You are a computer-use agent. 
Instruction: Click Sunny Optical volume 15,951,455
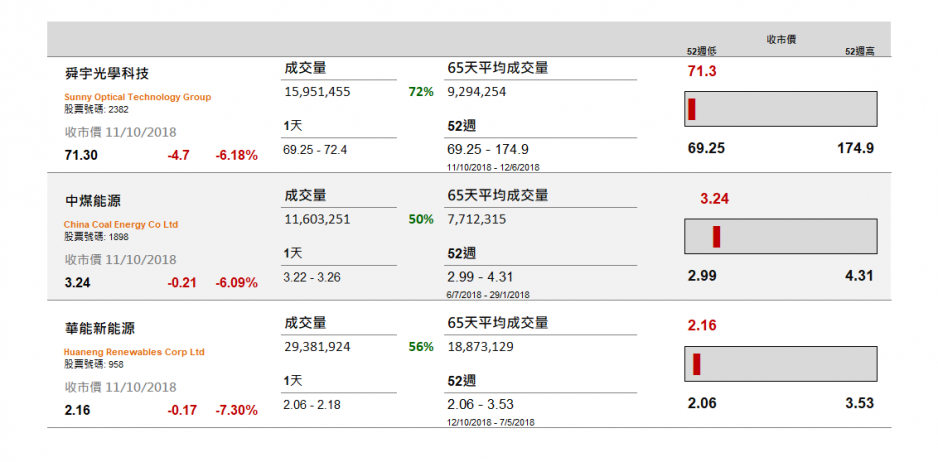pos(317,92)
